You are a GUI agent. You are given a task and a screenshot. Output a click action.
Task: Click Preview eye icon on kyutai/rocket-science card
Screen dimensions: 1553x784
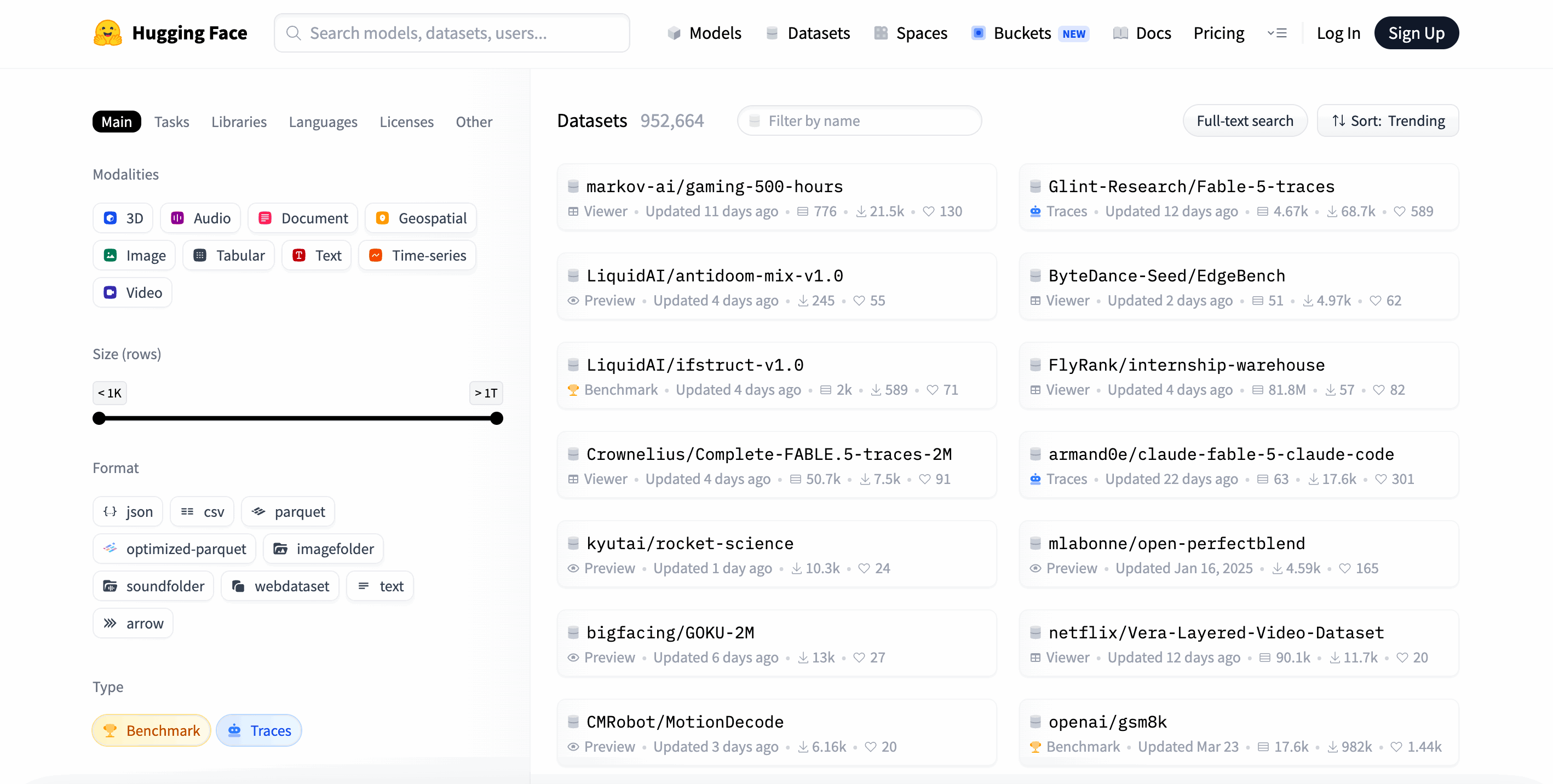coord(573,568)
